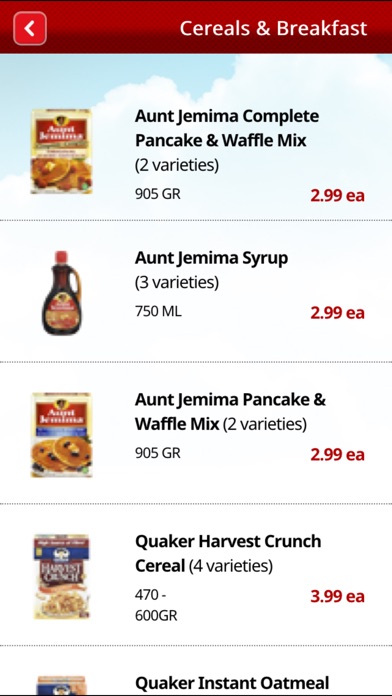Tap the 905 GR size under Complete Mix
Screen dimensions: 392x696
tap(158, 194)
